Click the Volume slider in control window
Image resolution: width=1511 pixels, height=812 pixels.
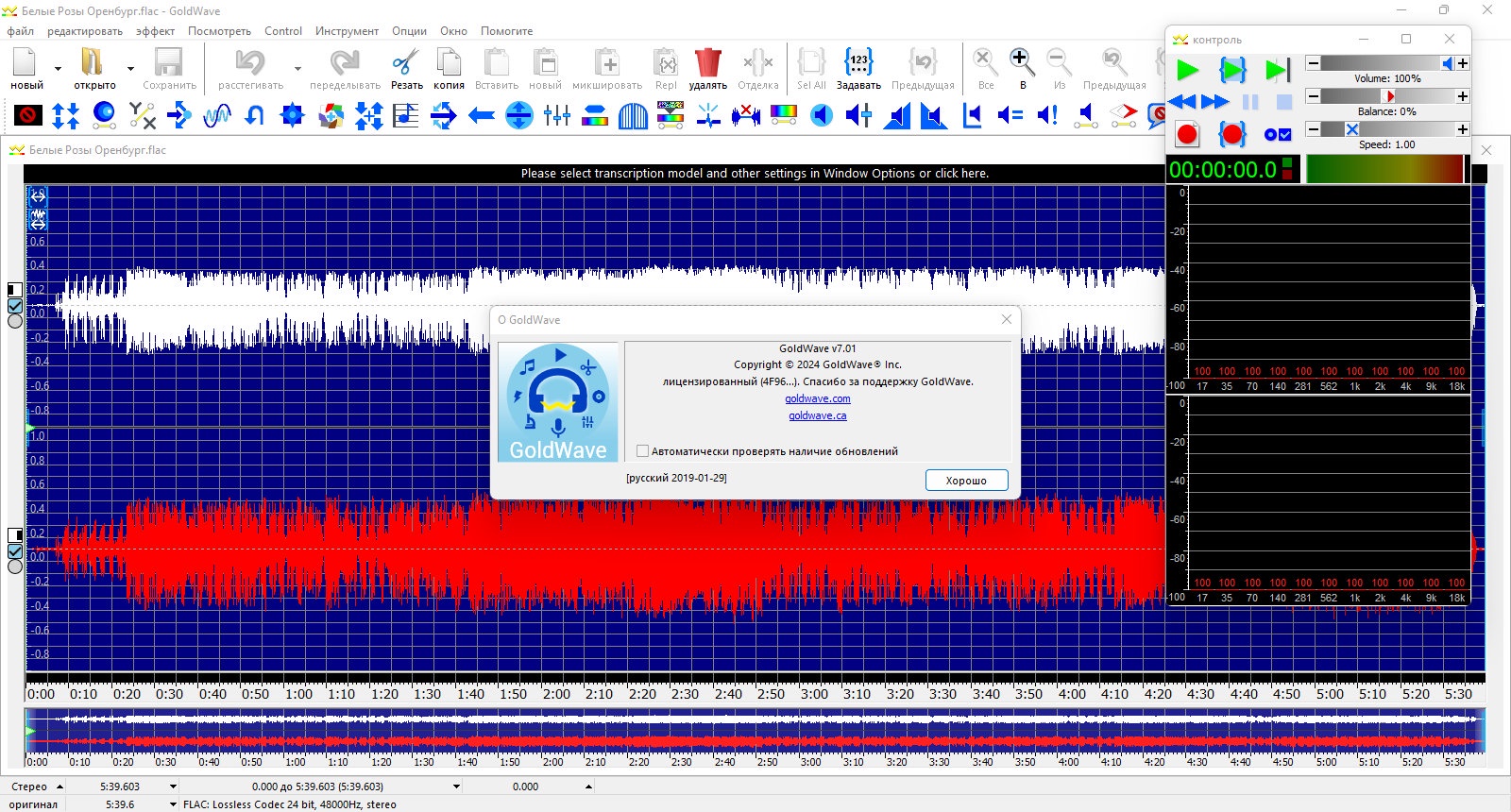click(x=1386, y=63)
